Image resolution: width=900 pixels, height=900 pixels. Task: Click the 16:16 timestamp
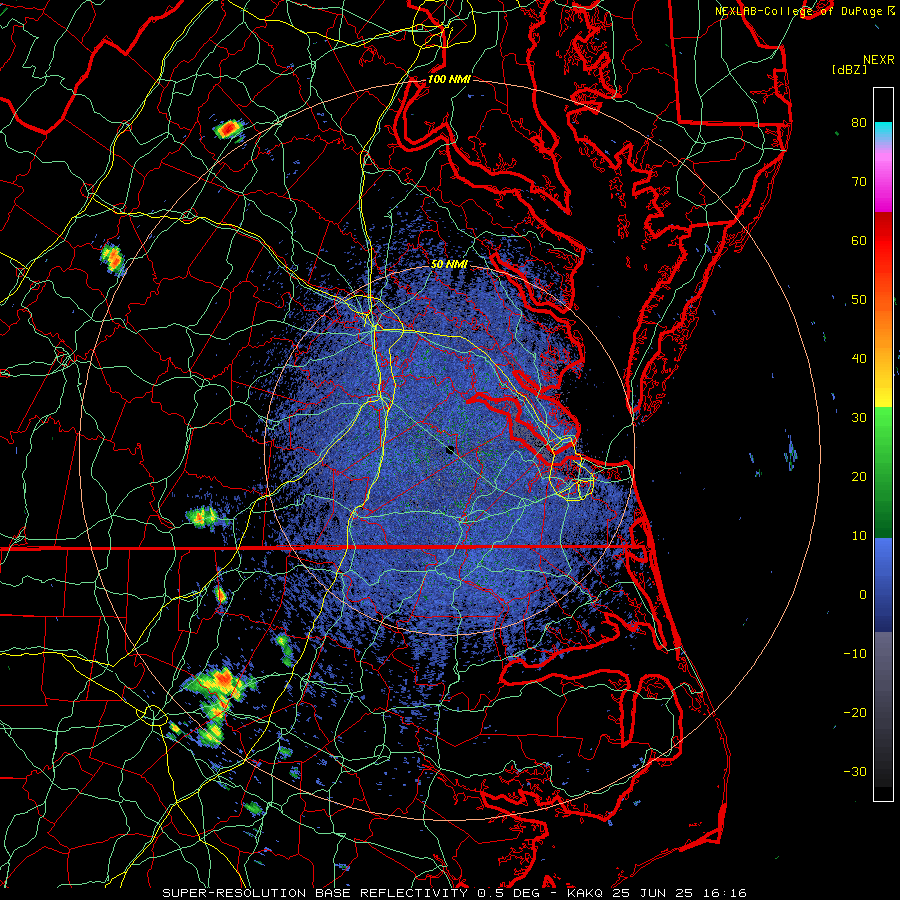[724, 893]
